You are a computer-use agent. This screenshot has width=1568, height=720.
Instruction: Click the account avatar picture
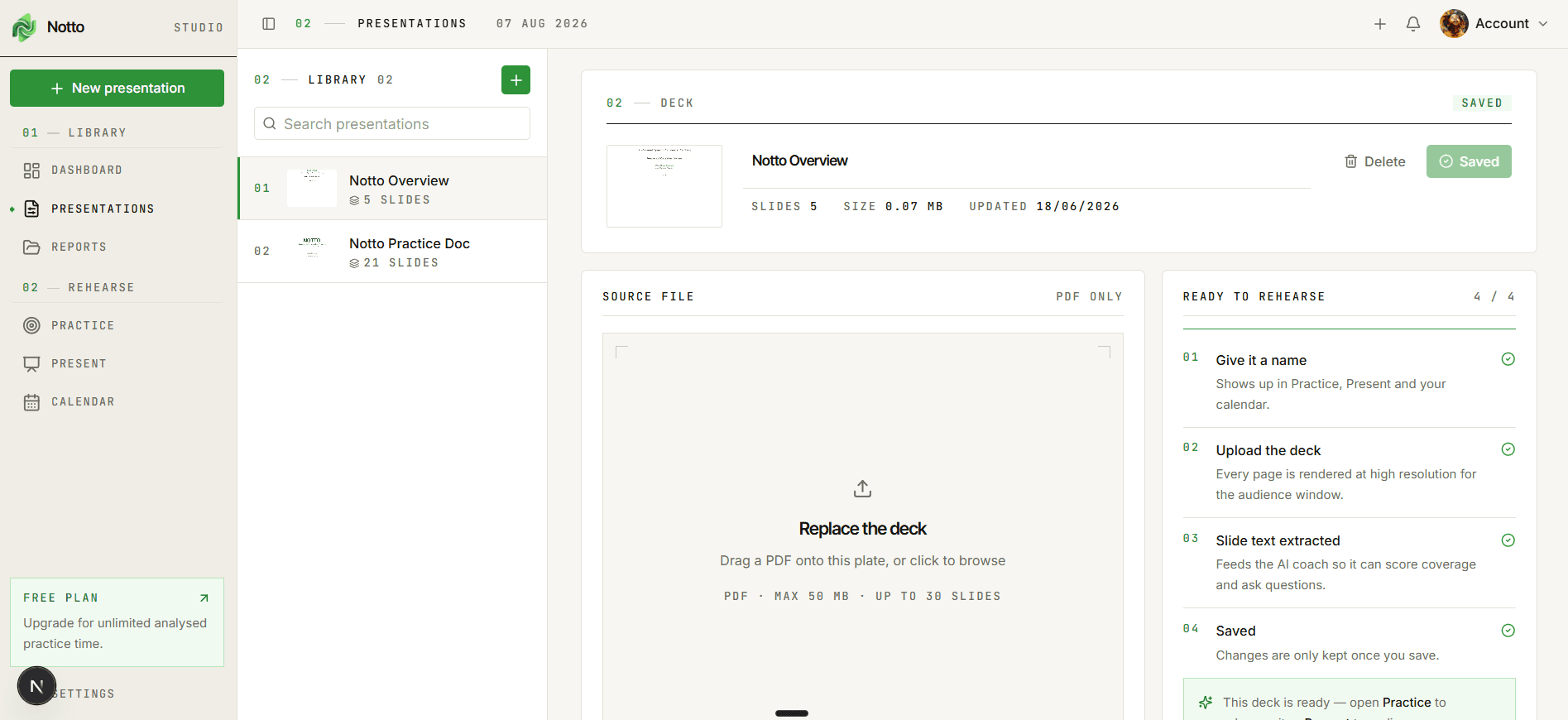[x=1454, y=24]
